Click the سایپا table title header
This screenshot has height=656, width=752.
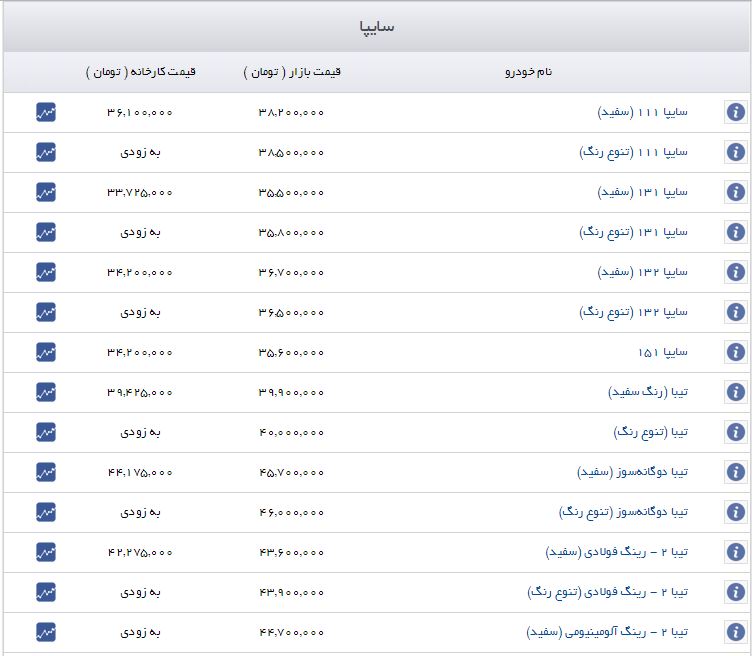376,26
